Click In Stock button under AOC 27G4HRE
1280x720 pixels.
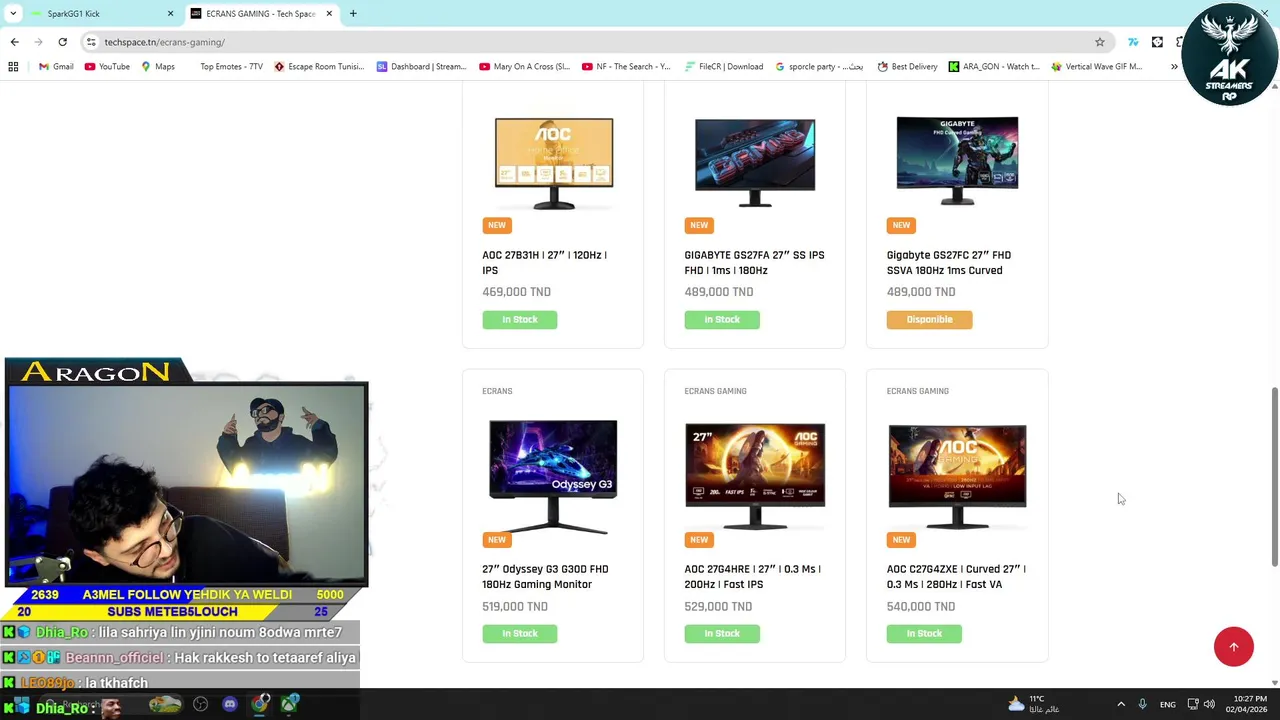click(722, 634)
